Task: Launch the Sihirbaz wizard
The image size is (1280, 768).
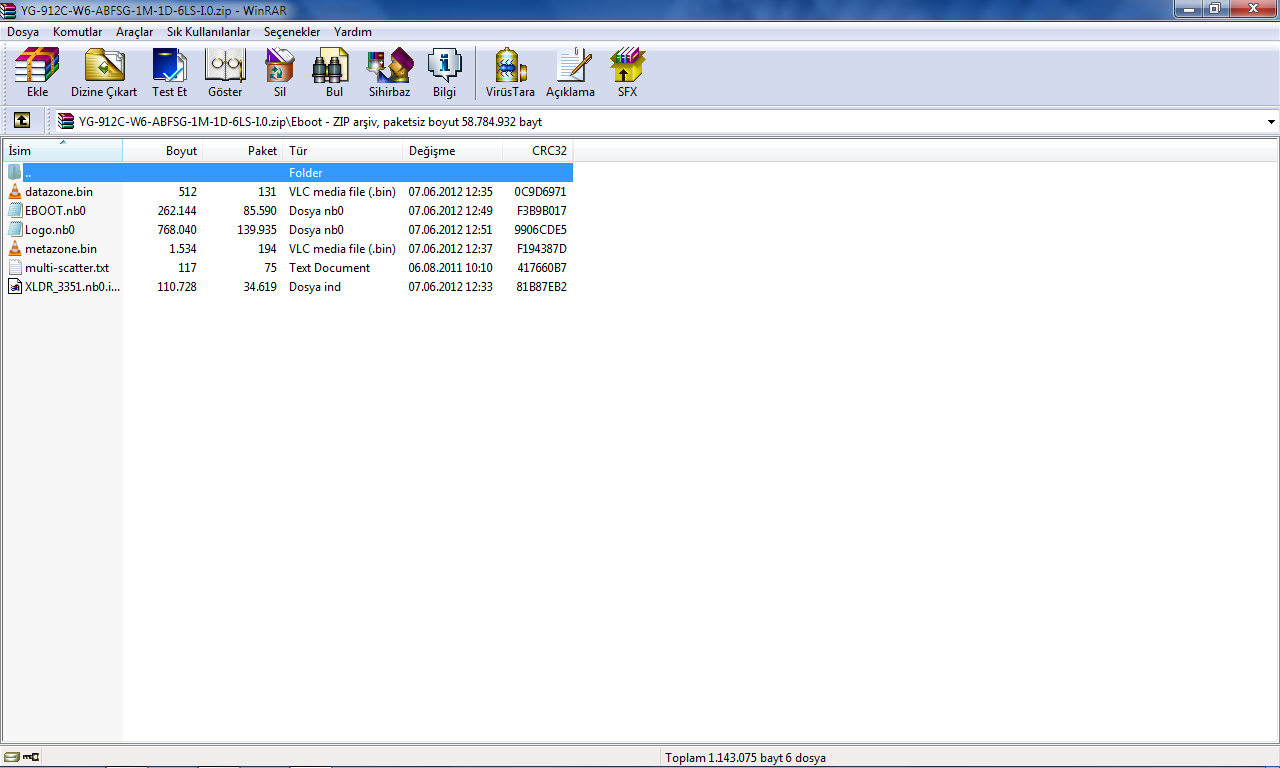Action: (389, 73)
